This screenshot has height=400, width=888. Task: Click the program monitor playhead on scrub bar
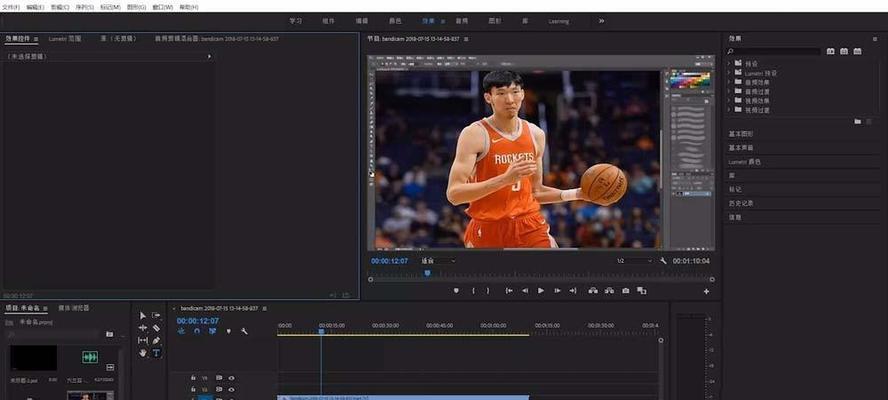pyautogui.click(x=427, y=272)
